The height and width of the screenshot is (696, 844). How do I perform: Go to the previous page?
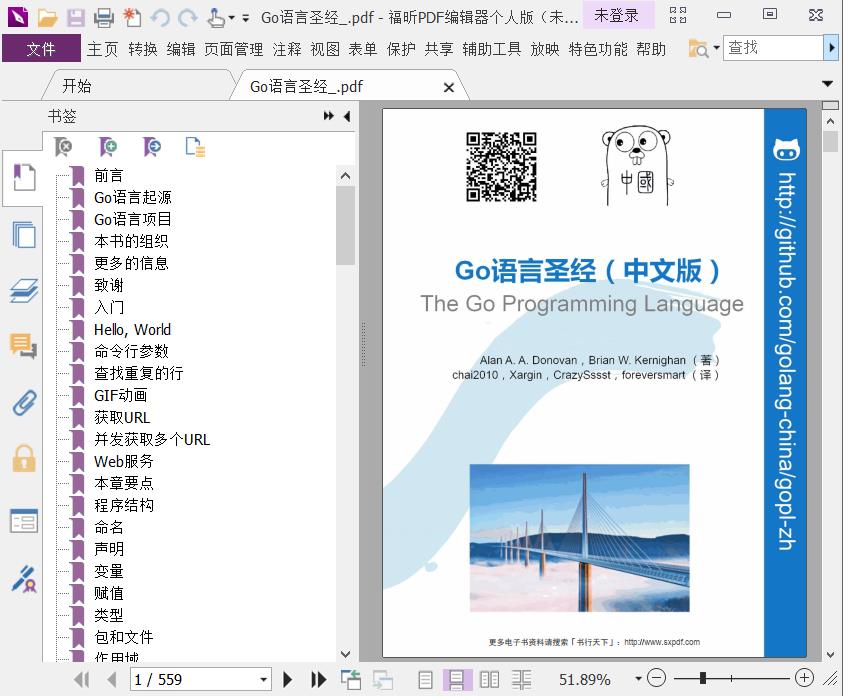[112, 679]
